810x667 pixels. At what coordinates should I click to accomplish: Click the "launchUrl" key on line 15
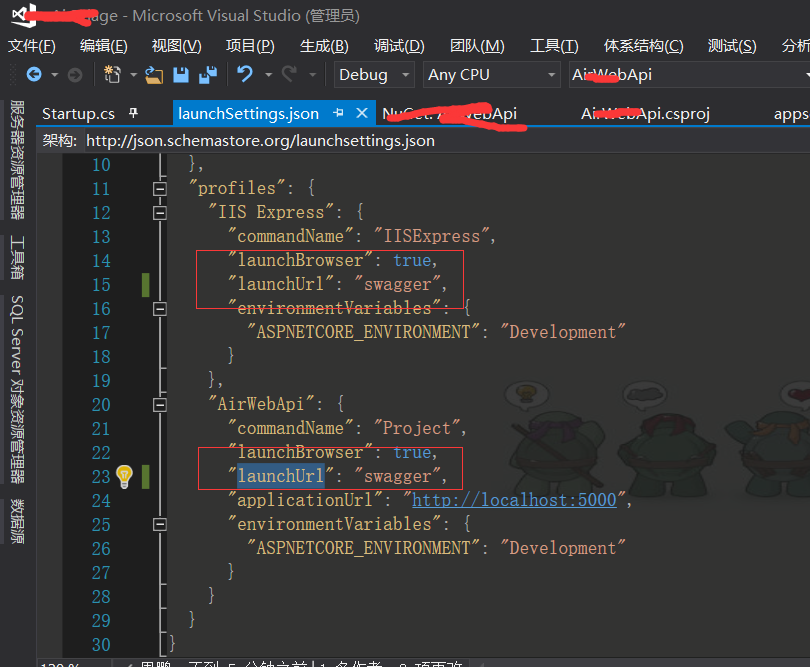(281, 284)
